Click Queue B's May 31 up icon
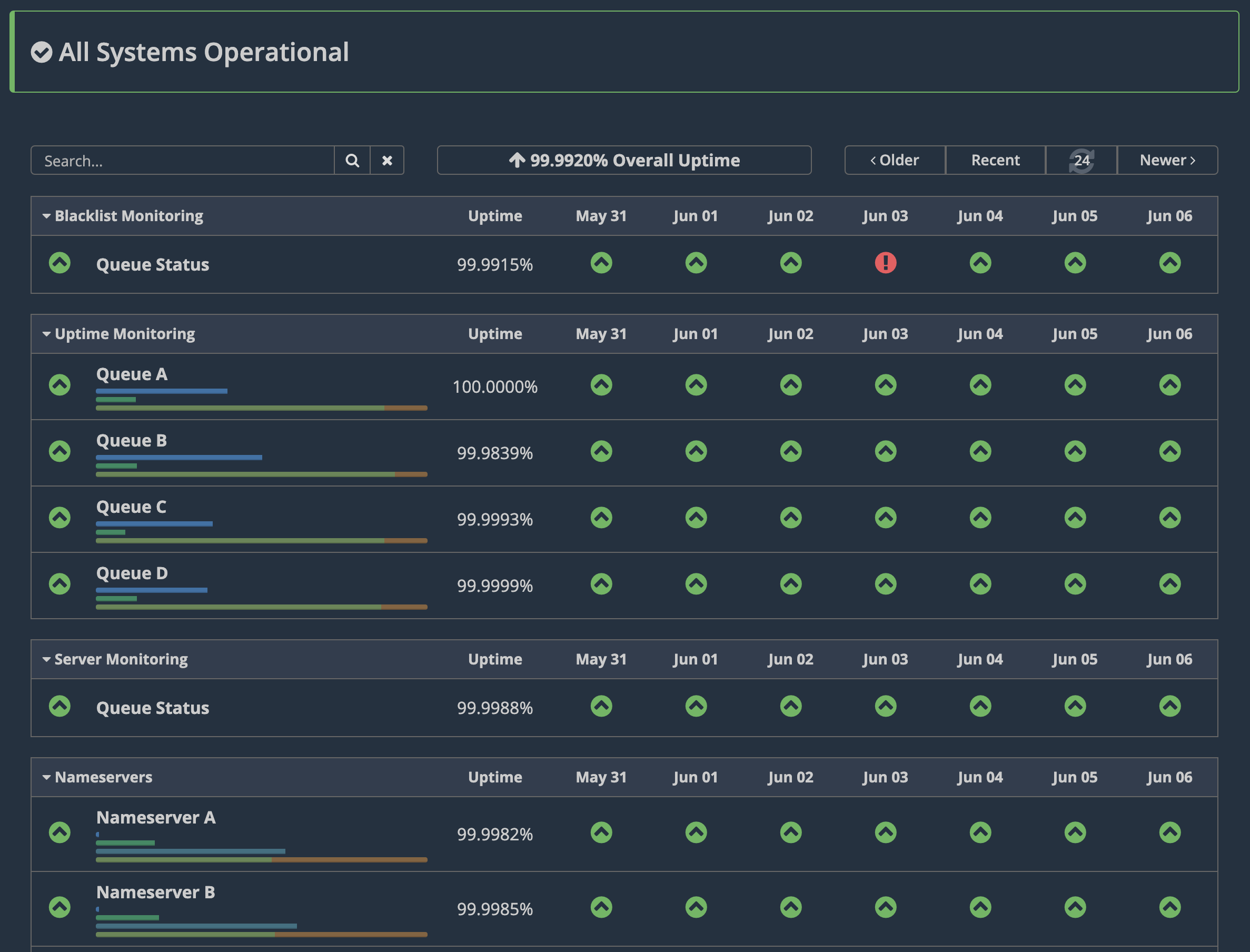The height and width of the screenshot is (952, 1250). click(601, 452)
